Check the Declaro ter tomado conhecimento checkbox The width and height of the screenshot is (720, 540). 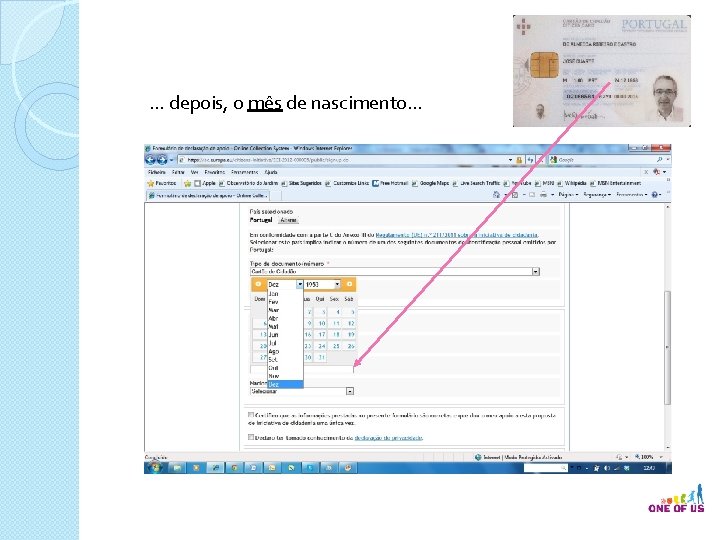(x=251, y=437)
